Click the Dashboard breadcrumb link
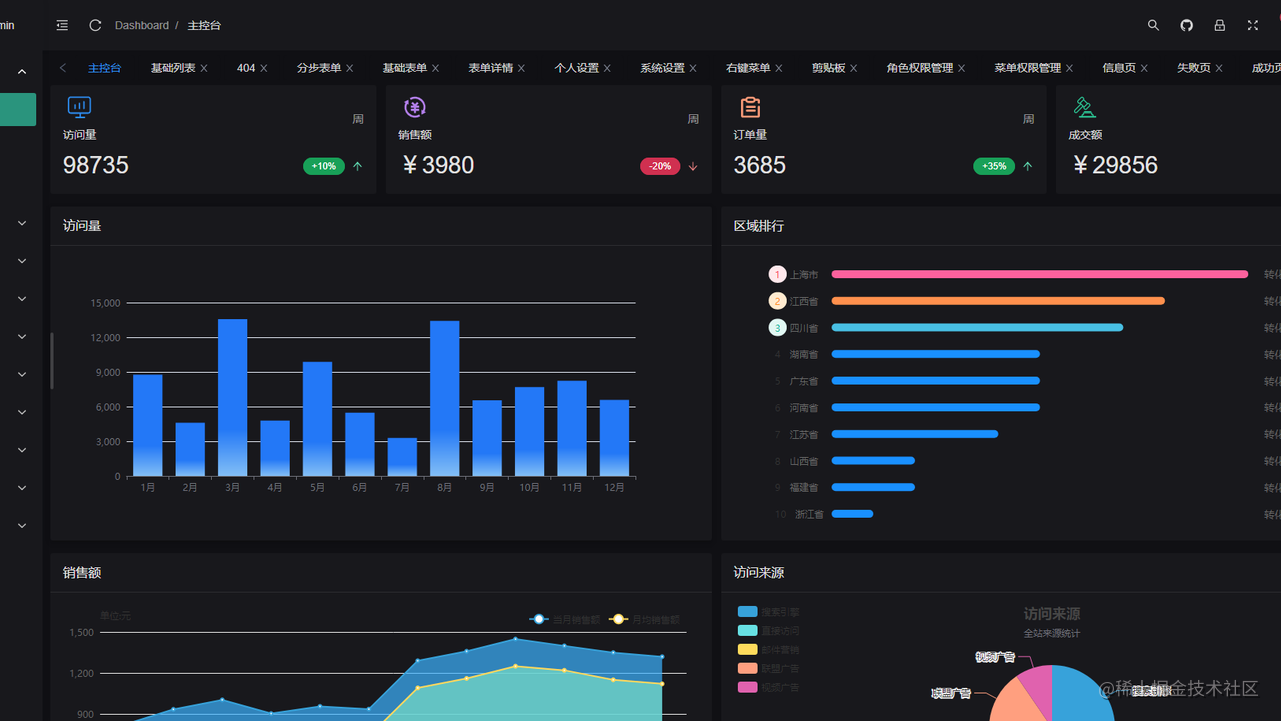Screen dimensions: 1281x721 (142, 25)
